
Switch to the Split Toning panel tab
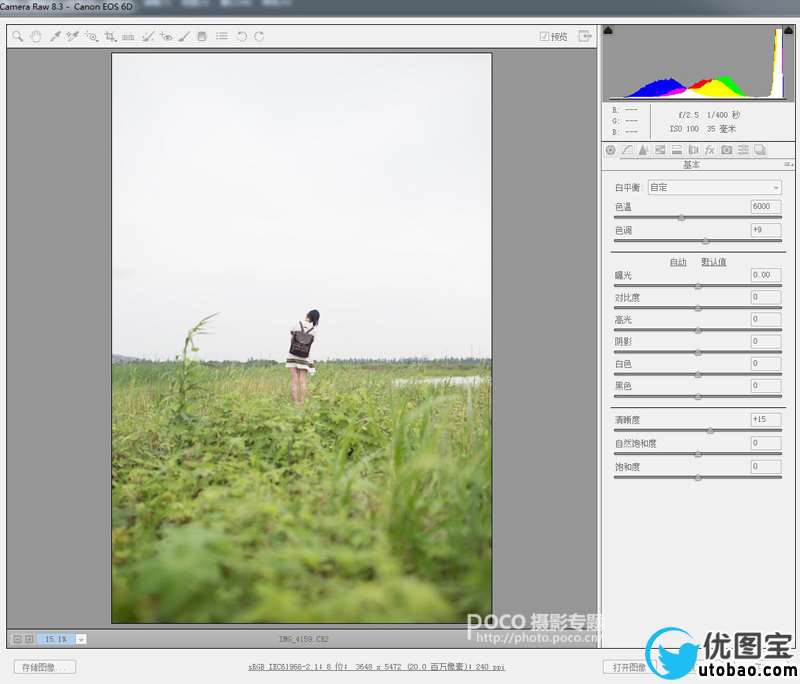point(677,150)
